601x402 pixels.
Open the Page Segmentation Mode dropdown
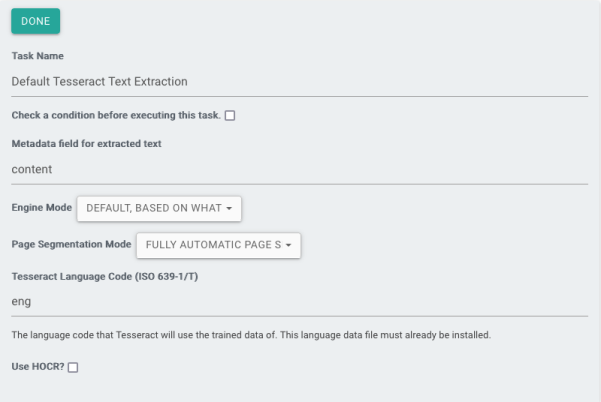218,243
